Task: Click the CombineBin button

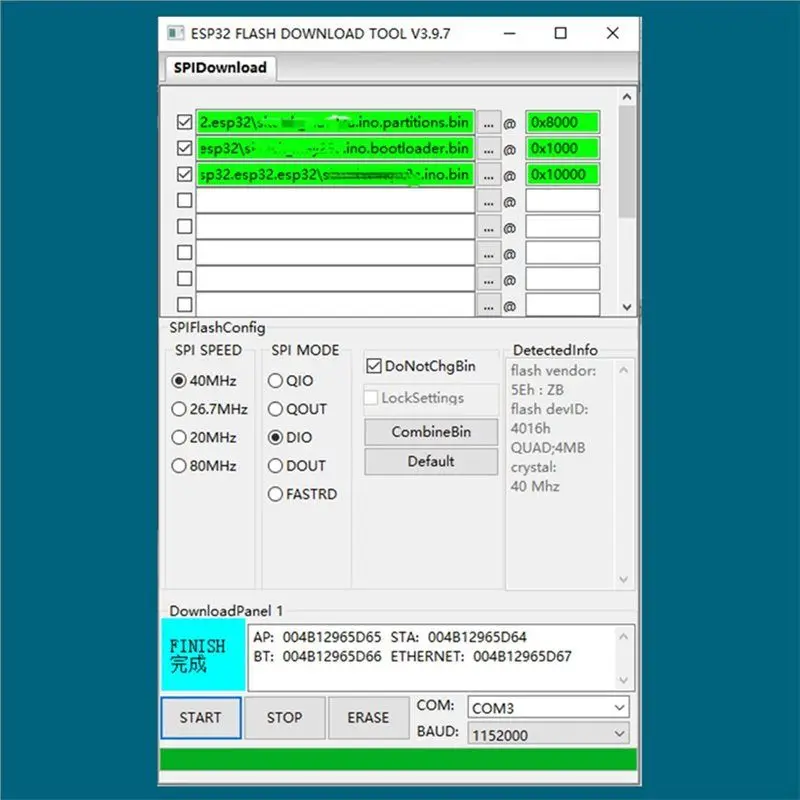Action: click(x=431, y=432)
